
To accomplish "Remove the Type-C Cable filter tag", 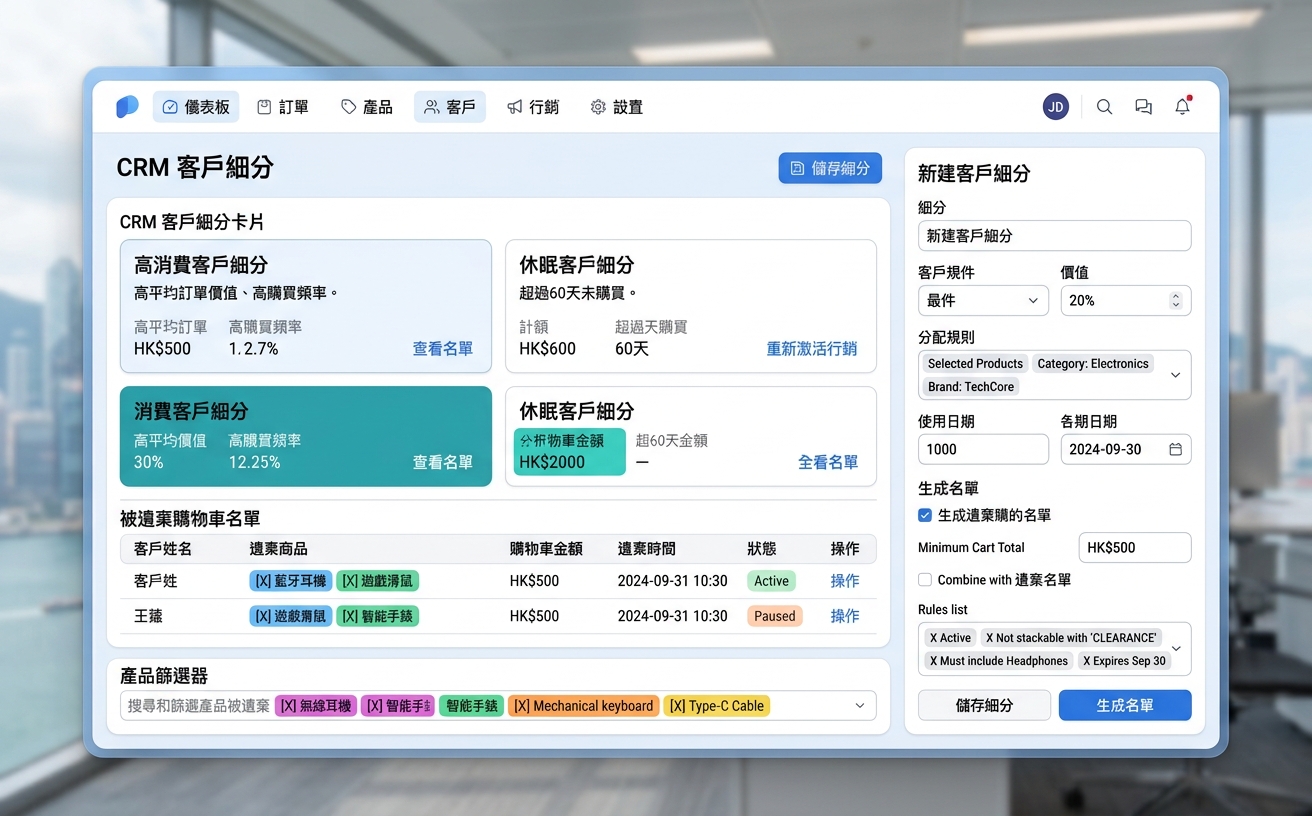I will (677, 706).
